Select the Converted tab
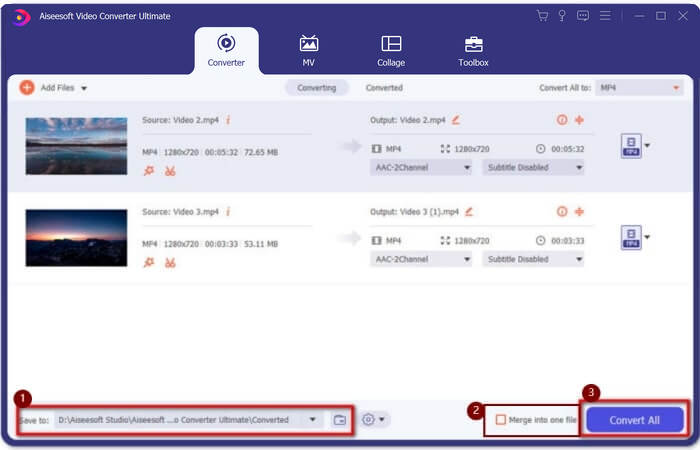Viewport: 700px width, 450px height. (384, 88)
